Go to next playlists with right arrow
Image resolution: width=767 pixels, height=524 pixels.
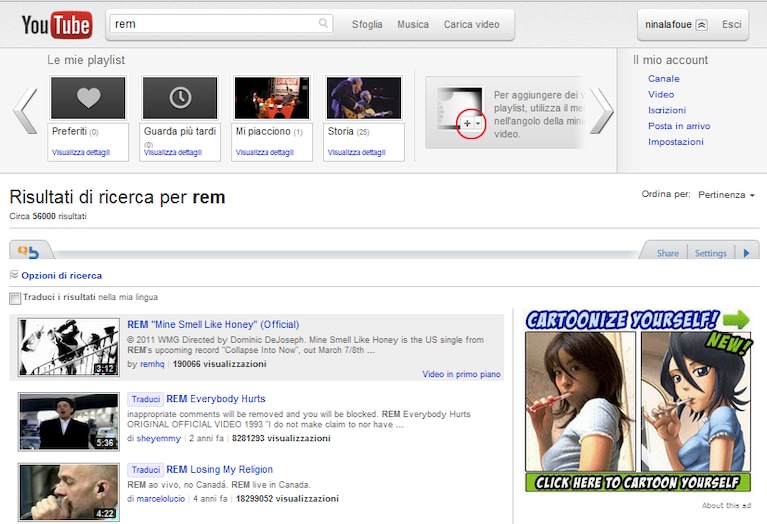pos(601,111)
